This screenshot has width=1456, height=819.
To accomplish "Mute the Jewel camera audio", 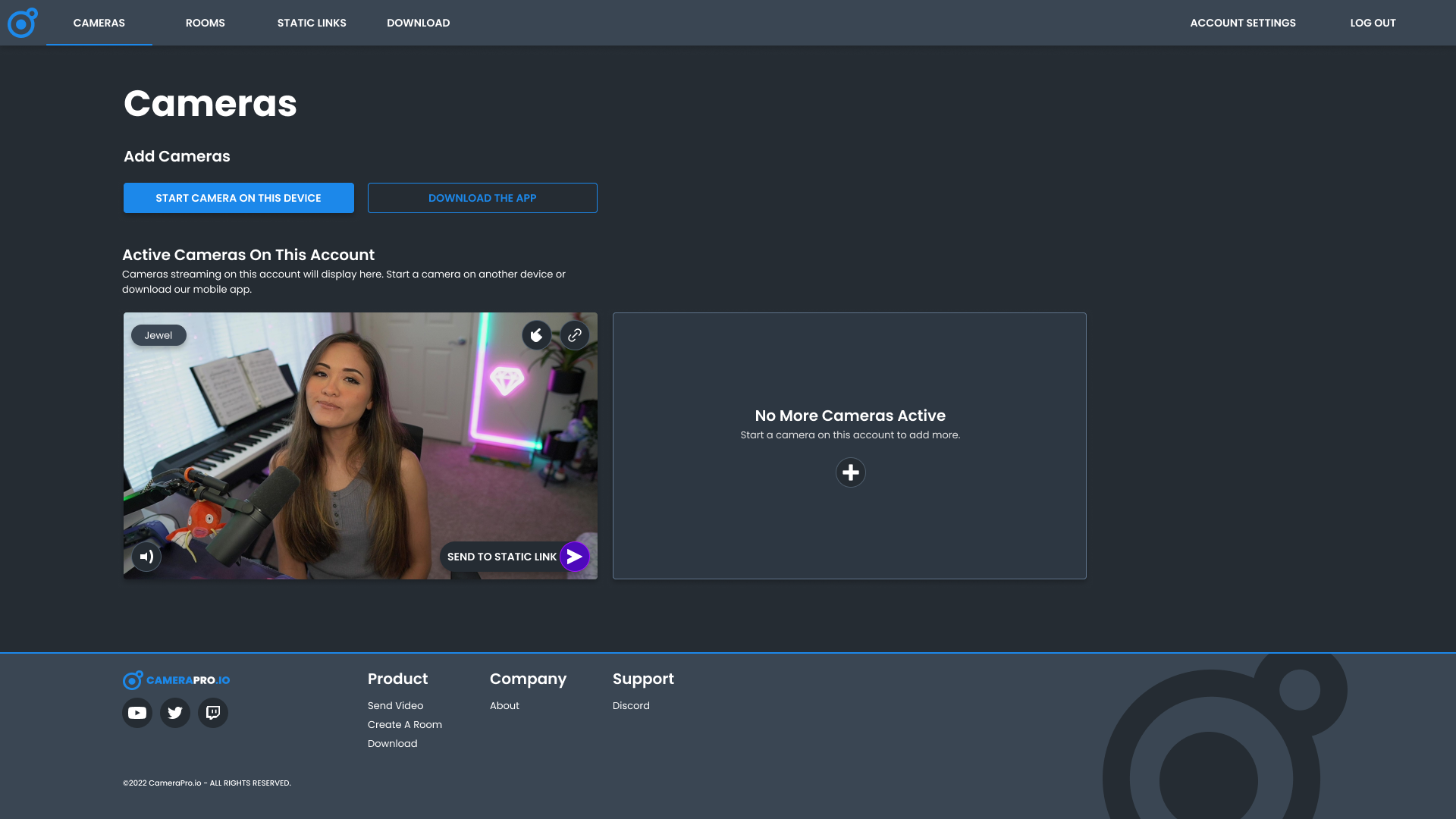I will click(x=146, y=557).
